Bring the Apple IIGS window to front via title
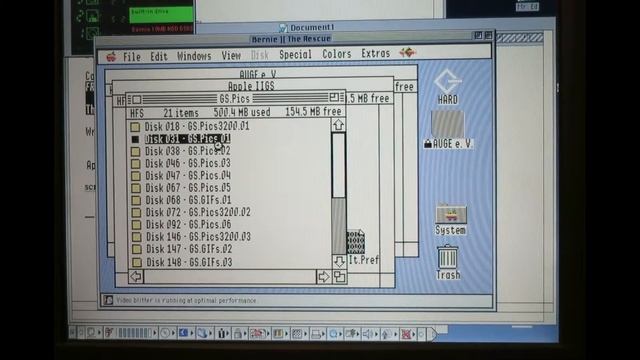This screenshot has height=360, width=640. click(251, 86)
